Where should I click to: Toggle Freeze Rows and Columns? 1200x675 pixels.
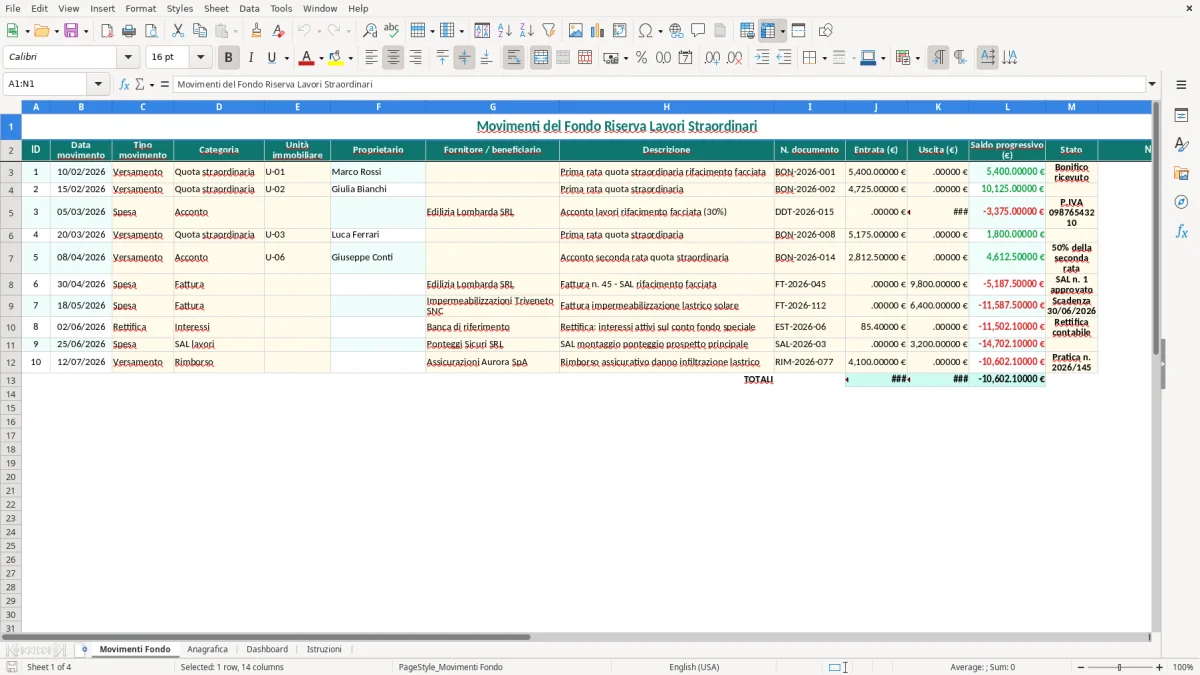coord(769,31)
